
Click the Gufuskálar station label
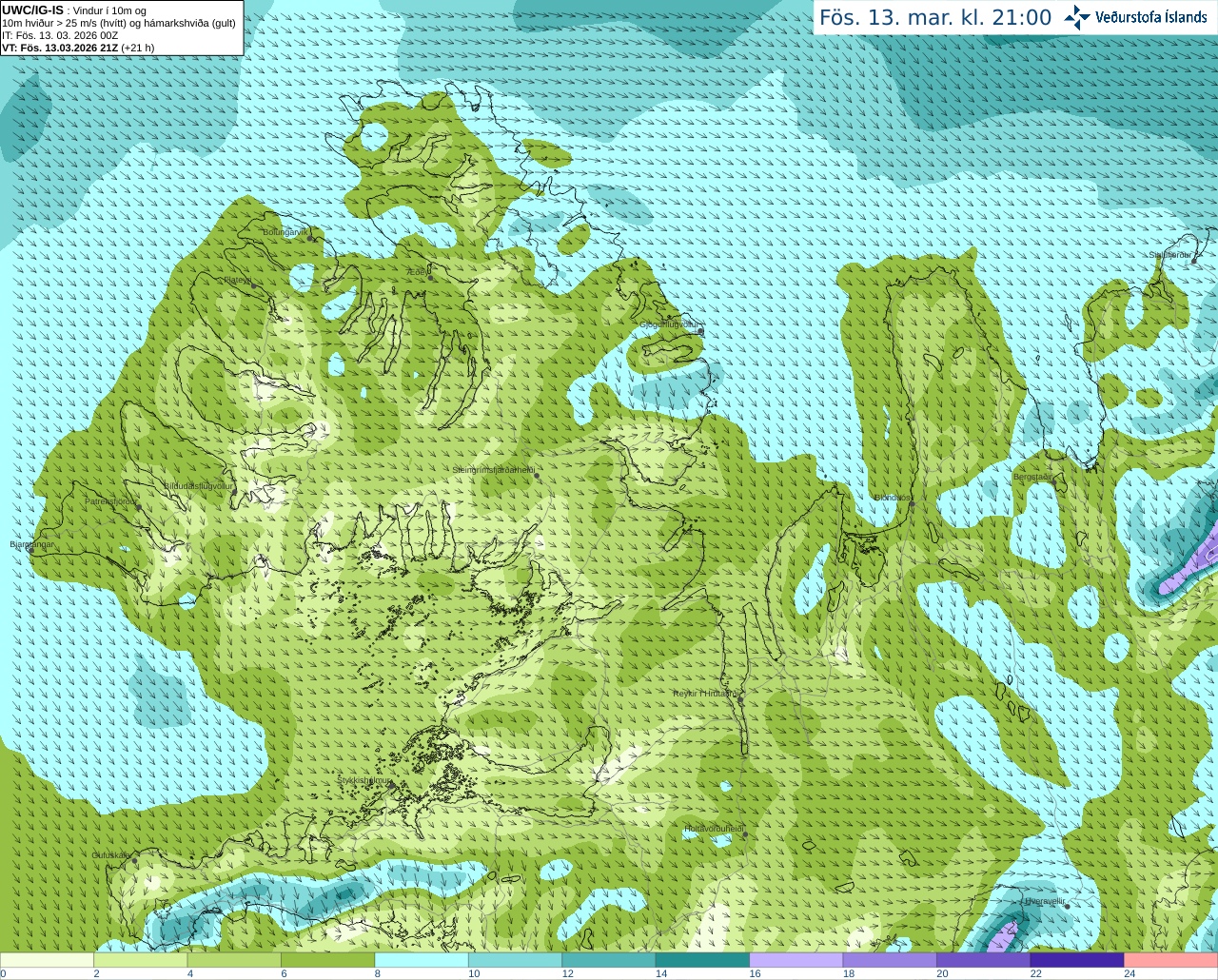111,855
